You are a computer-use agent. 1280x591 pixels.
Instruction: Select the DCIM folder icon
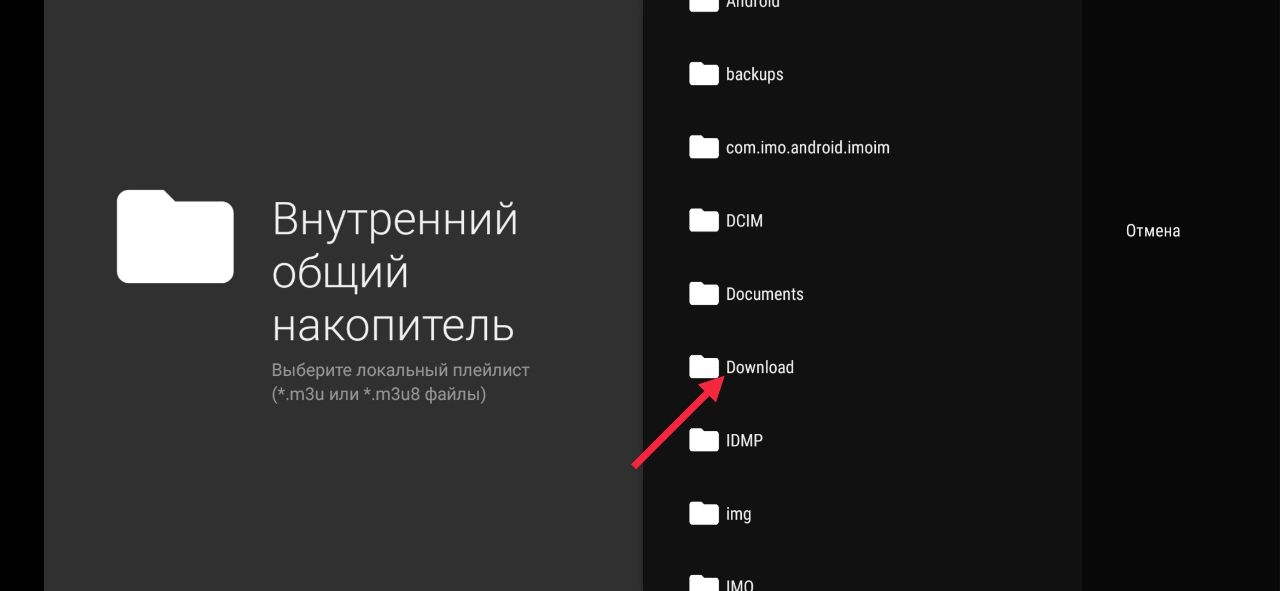click(704, 220)
